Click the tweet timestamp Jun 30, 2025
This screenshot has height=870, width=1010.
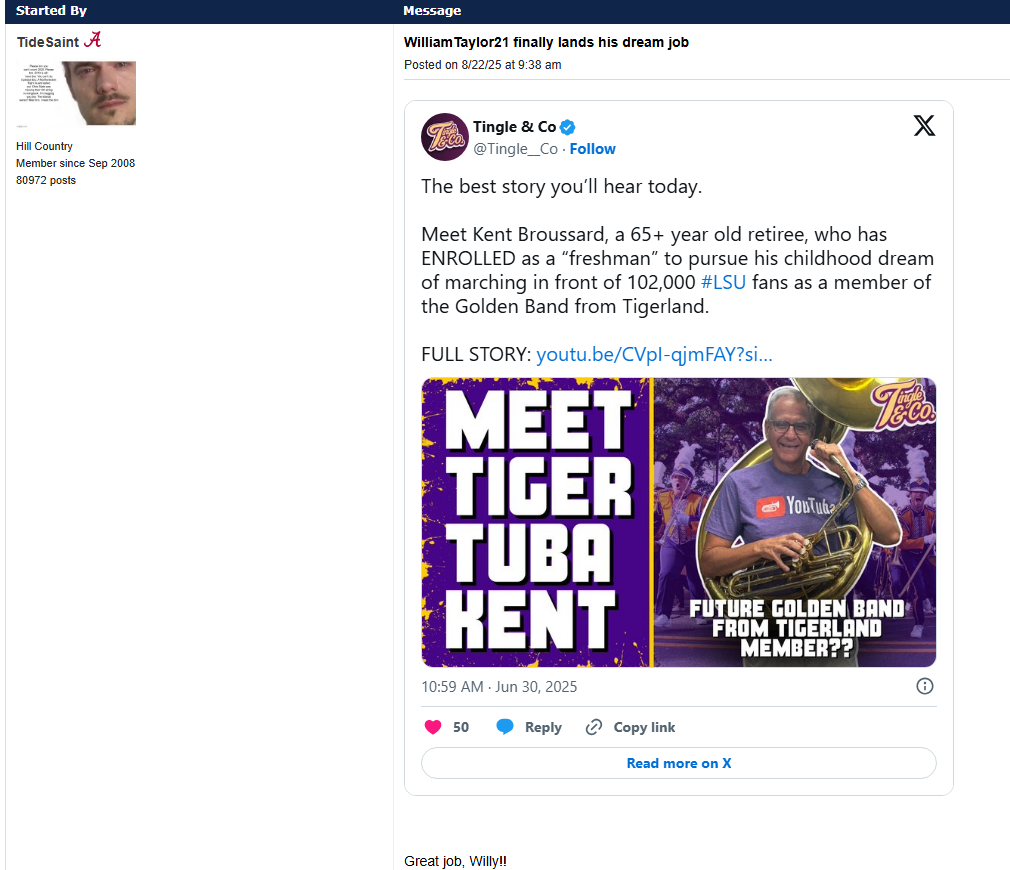pos(499,687)
